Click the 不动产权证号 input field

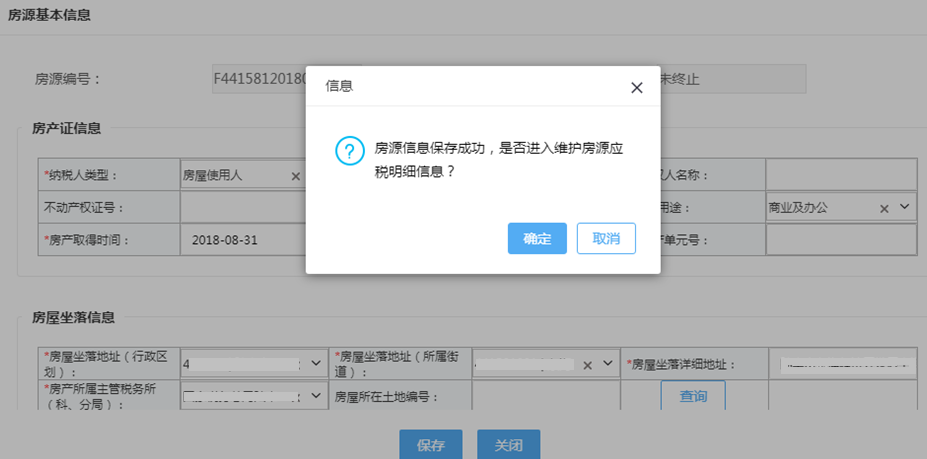click(x=243, y=208)
